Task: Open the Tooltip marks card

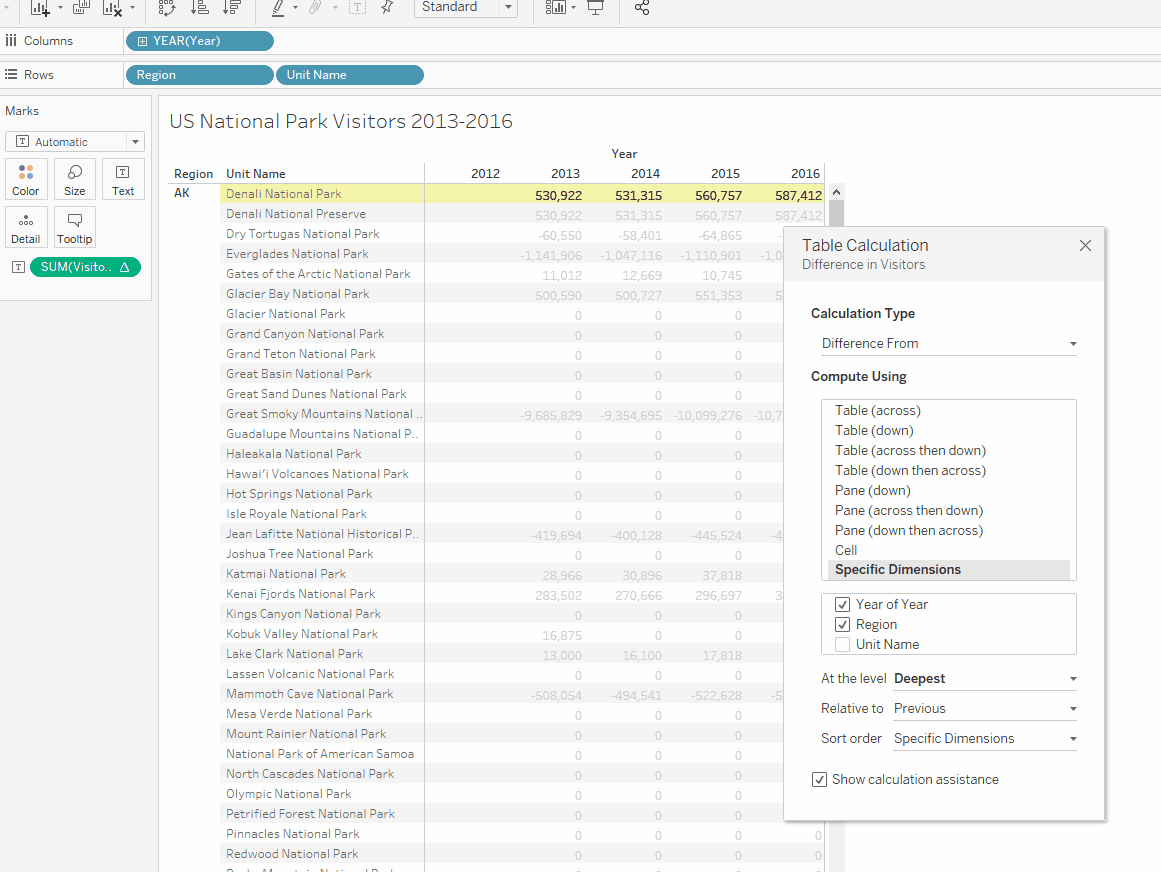Action: 74,227
